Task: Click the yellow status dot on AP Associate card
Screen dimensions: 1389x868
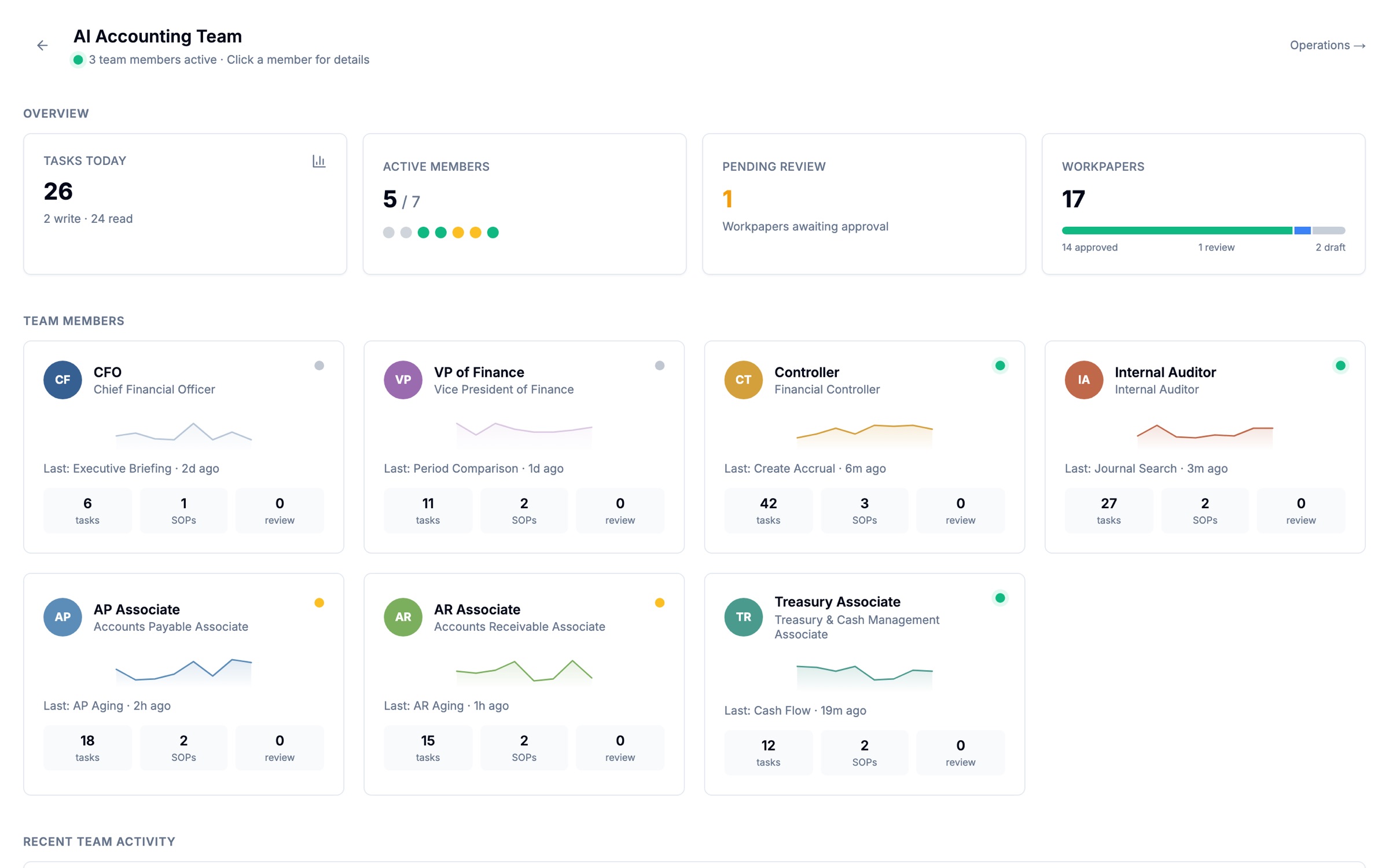Action: 319,603
